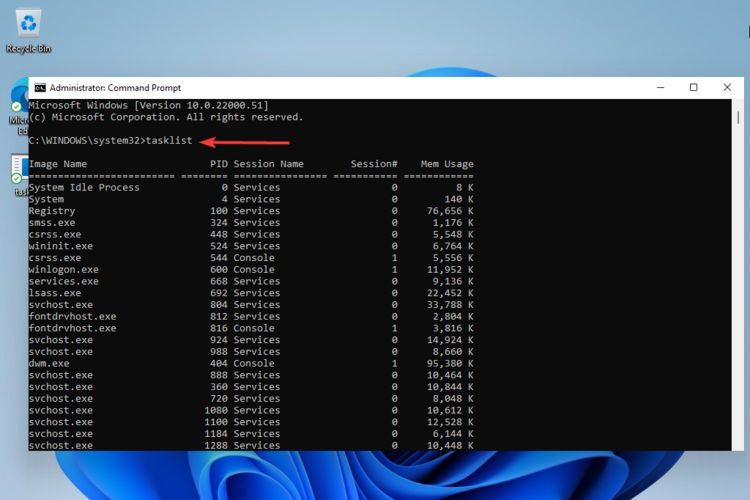Click the 'wininit.exe' process name
The height and width of the screenshot is (500, 750).
61,246
